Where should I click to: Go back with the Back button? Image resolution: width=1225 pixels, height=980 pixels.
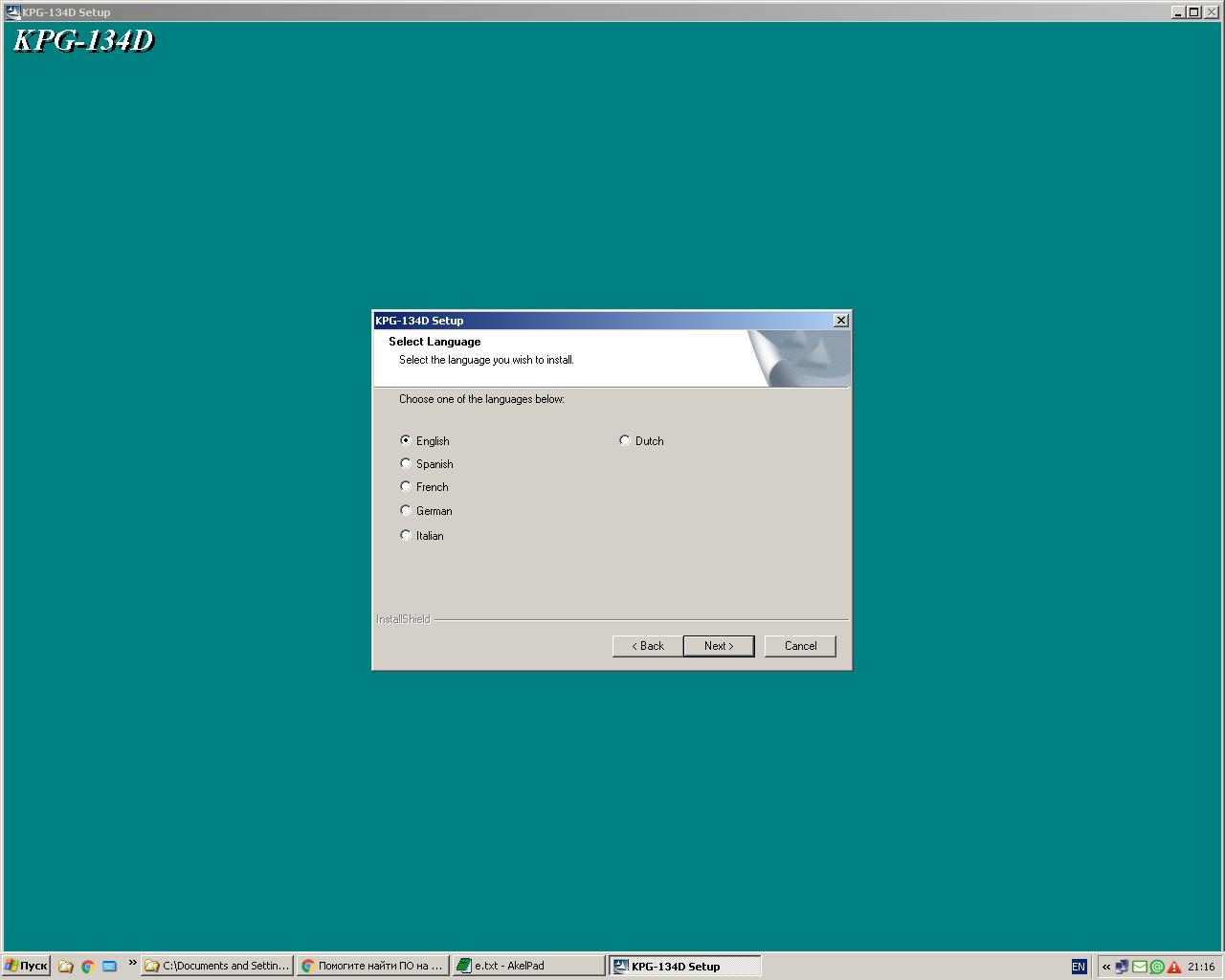click(648, 646)
